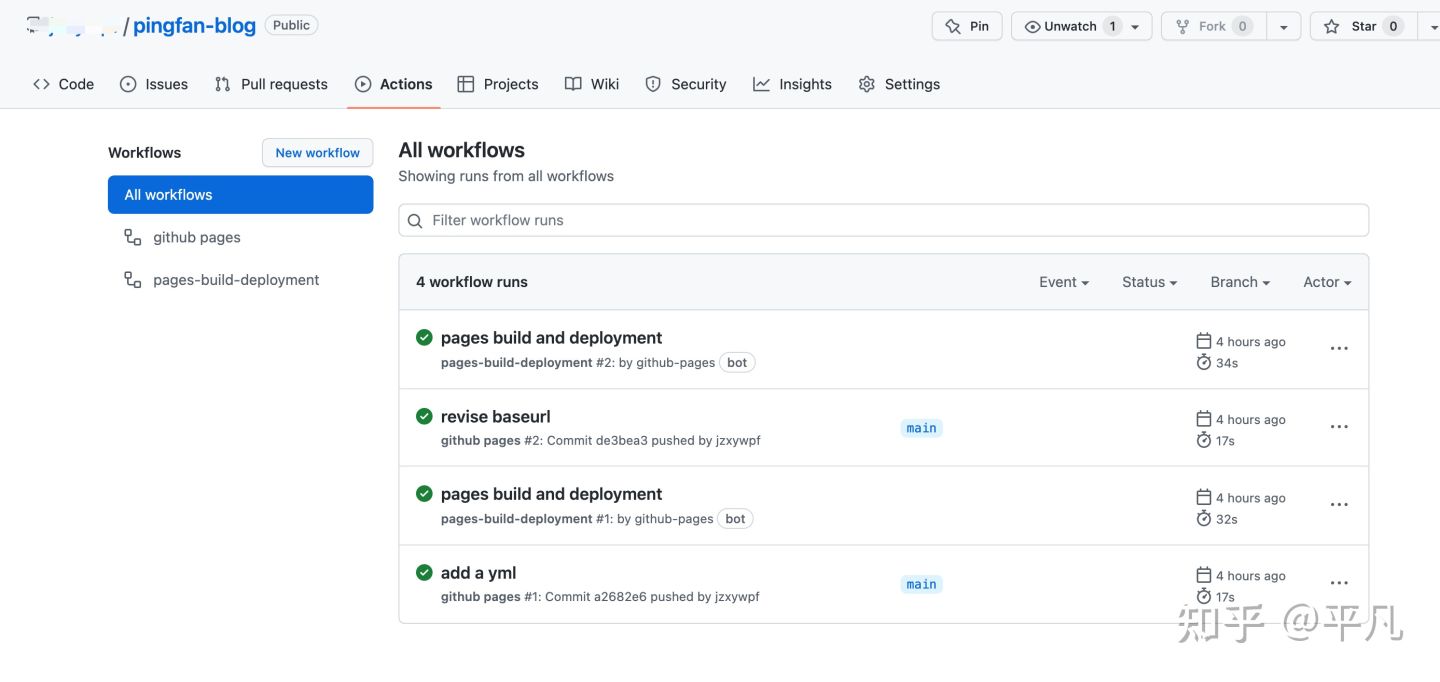The image size is (1440, 682).
Task: Star the repository
Action: pyautogui.click(x=1363, y=26)
